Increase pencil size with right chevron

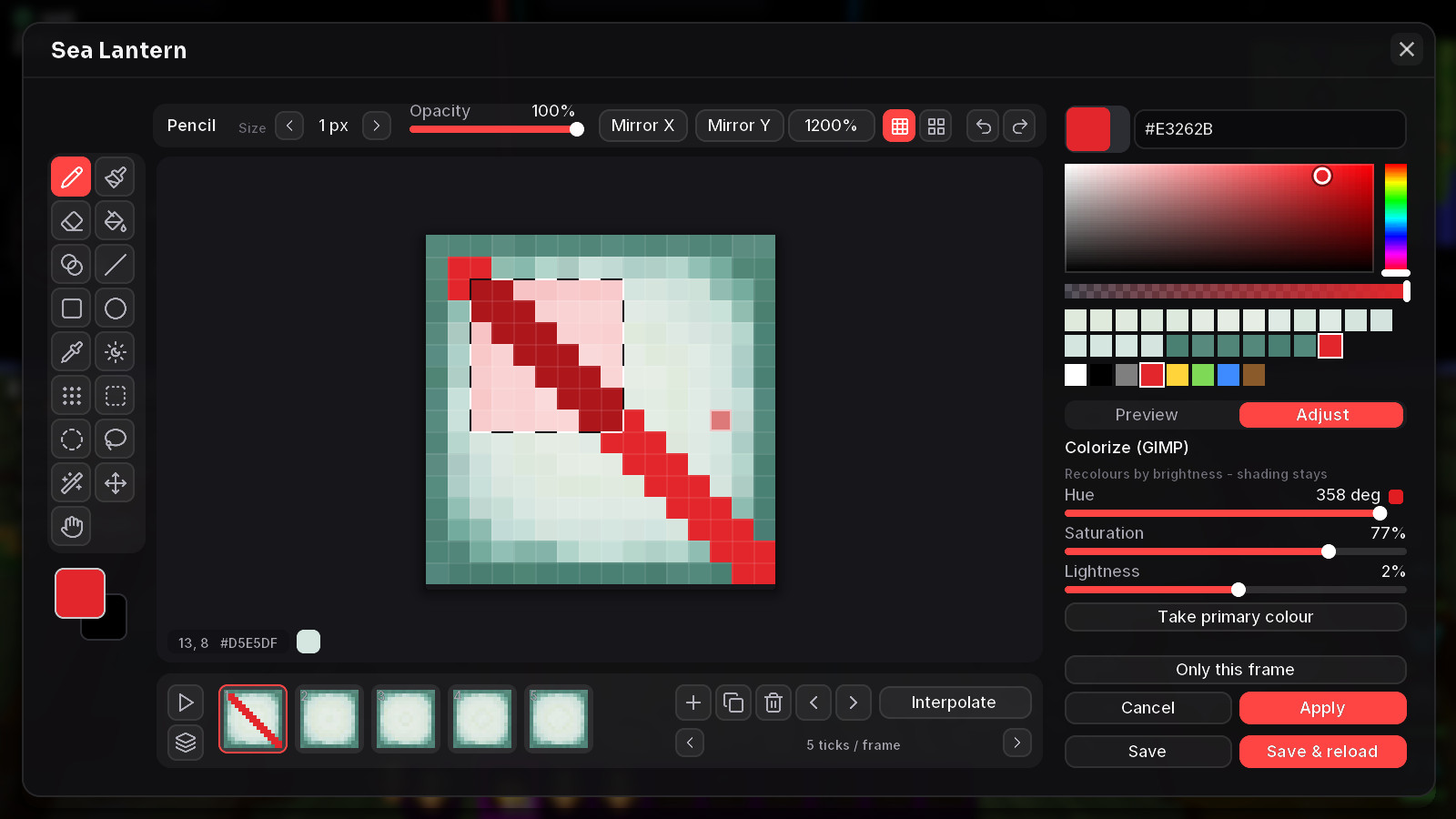point(377,126)
